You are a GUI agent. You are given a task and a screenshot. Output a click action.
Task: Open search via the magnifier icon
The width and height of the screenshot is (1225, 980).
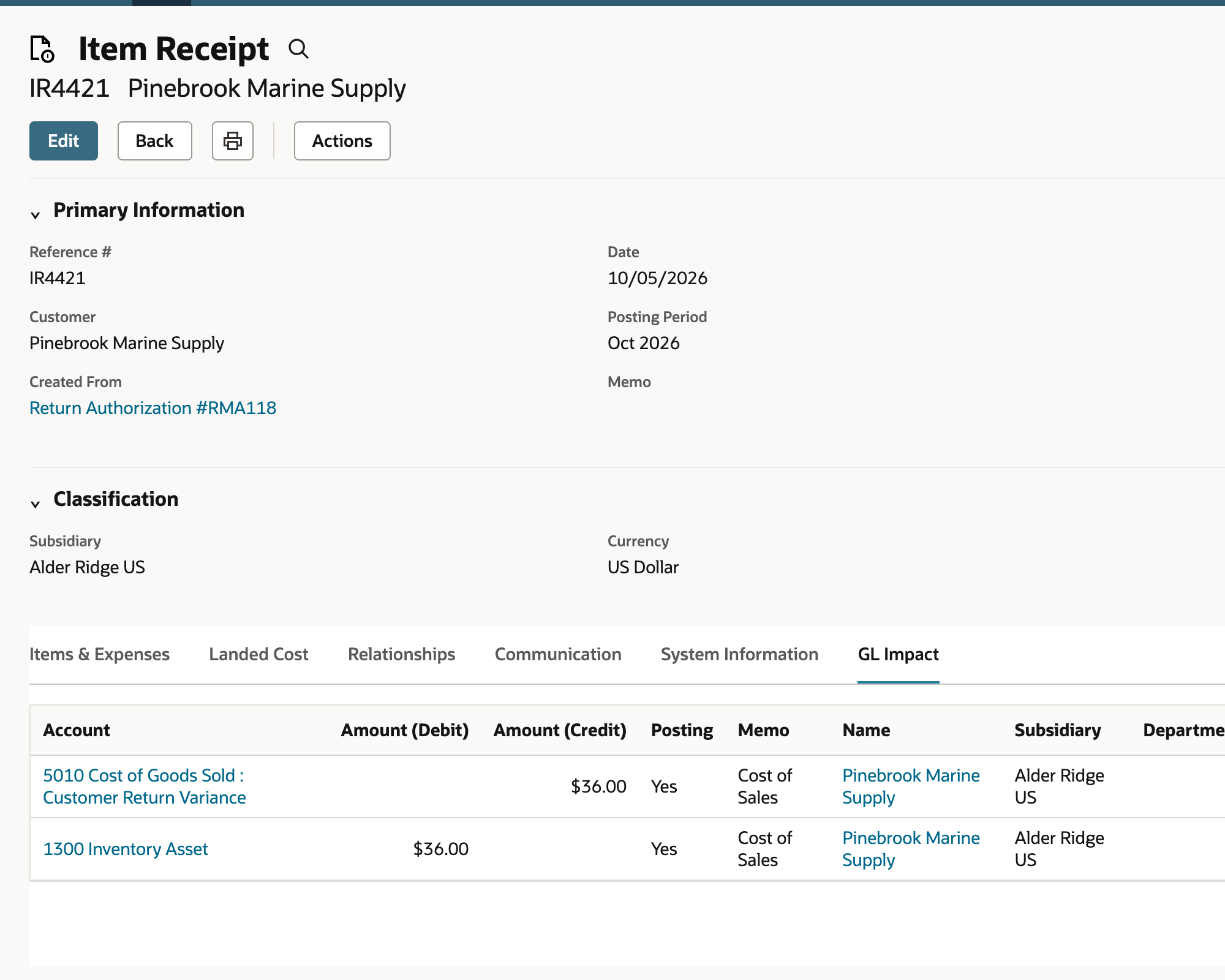(298, 48)
